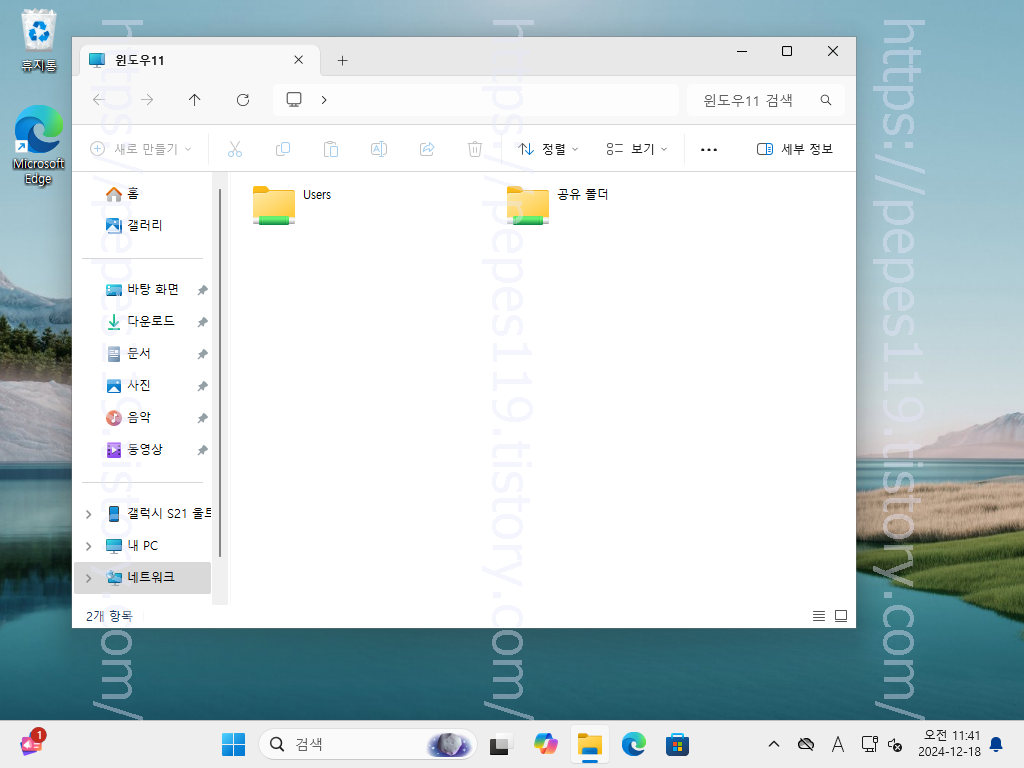Select 네트워크 in navigation pane
The height and width of the screenshot is (768, 1024).
coord(141,577)
